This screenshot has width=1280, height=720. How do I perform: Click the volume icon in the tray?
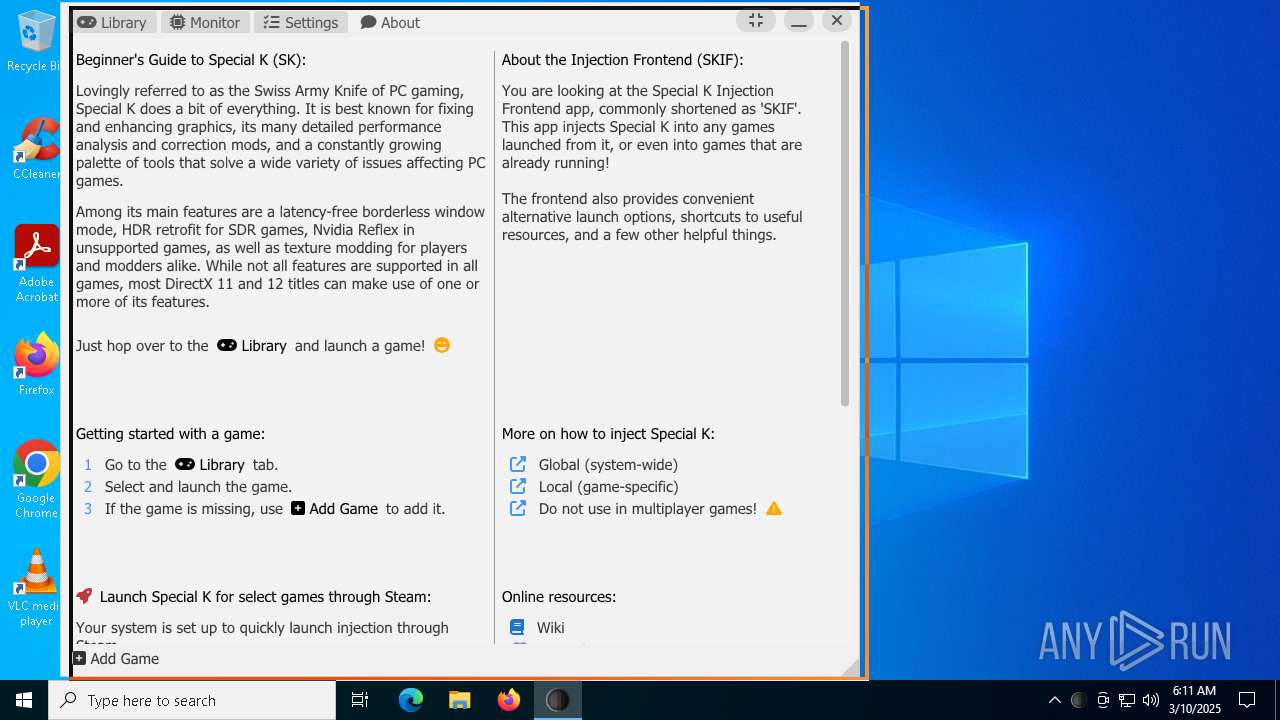pos(1151,700)
